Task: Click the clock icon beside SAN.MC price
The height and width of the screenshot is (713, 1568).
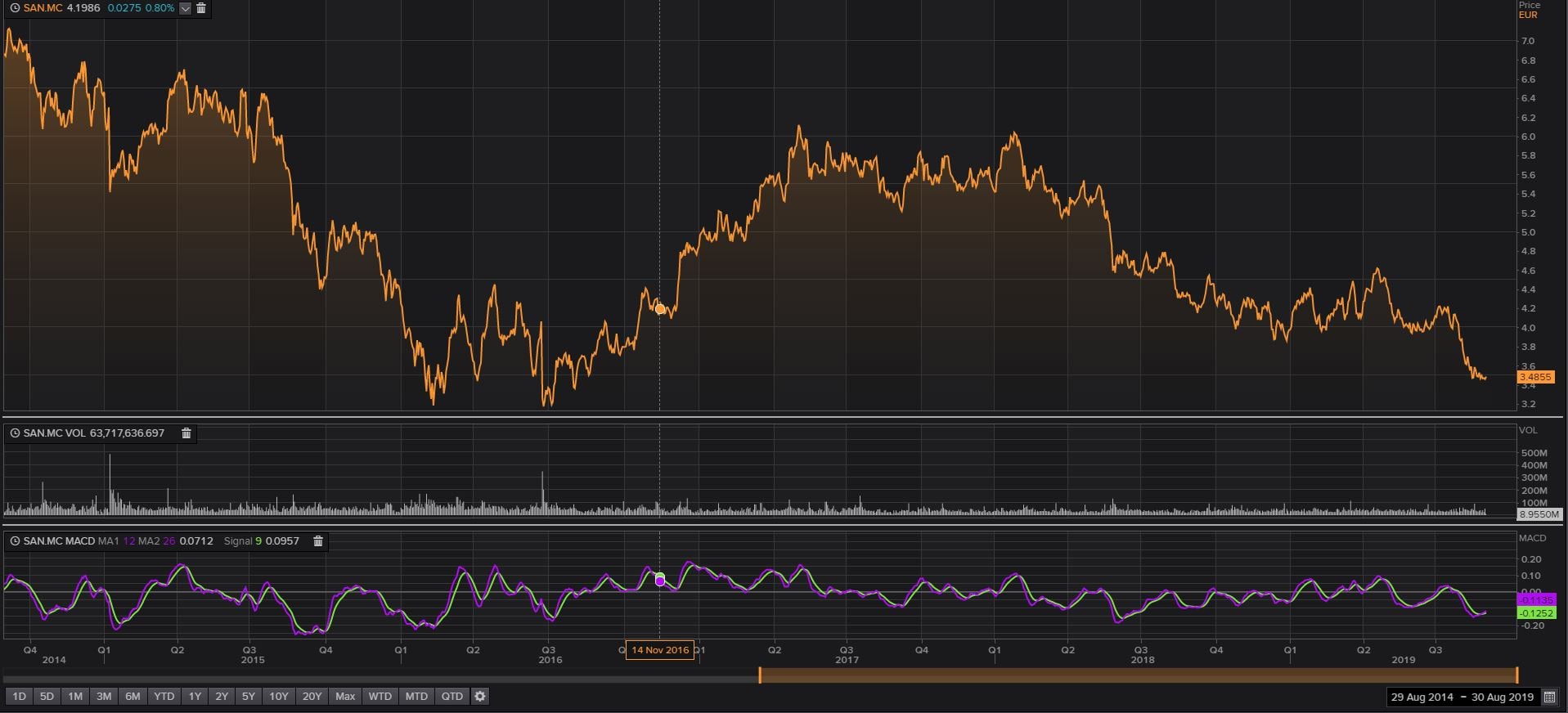Action: pos(15,8)
